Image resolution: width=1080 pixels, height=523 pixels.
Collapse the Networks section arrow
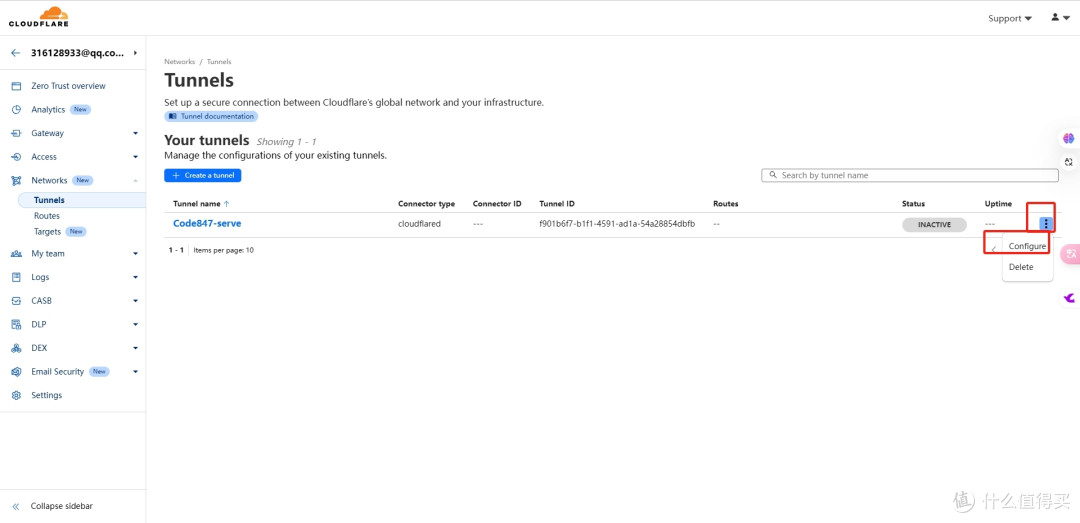click(136, 181)
